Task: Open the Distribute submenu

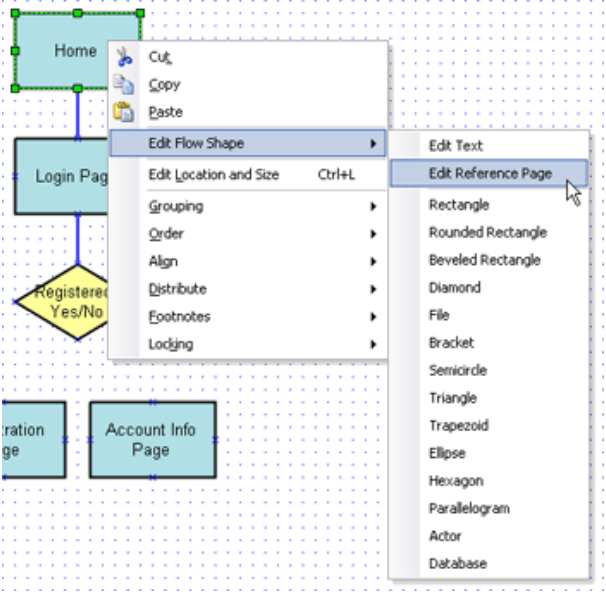Action: [177, 289]
